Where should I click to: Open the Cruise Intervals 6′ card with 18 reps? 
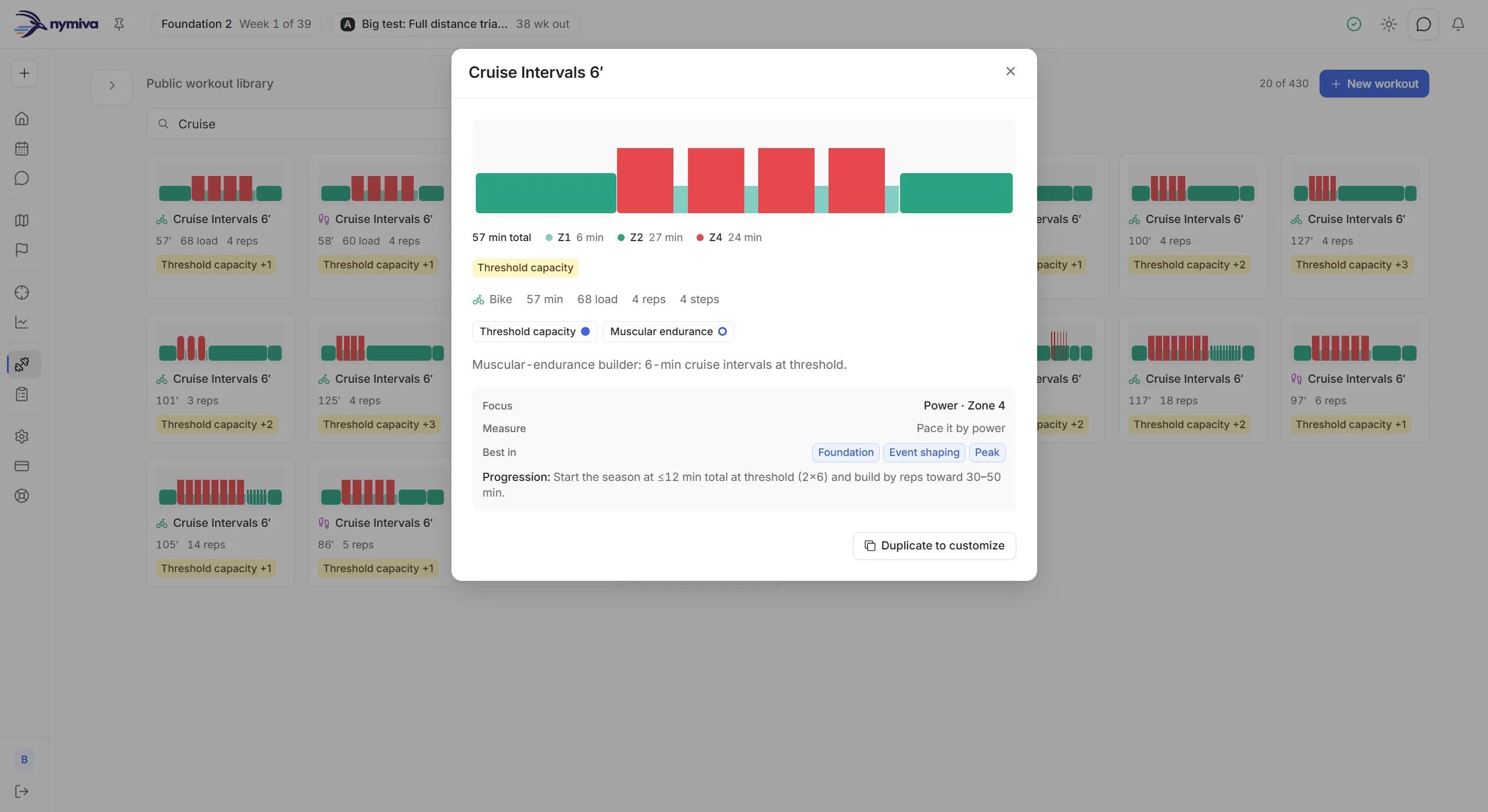pos(1192,378)
